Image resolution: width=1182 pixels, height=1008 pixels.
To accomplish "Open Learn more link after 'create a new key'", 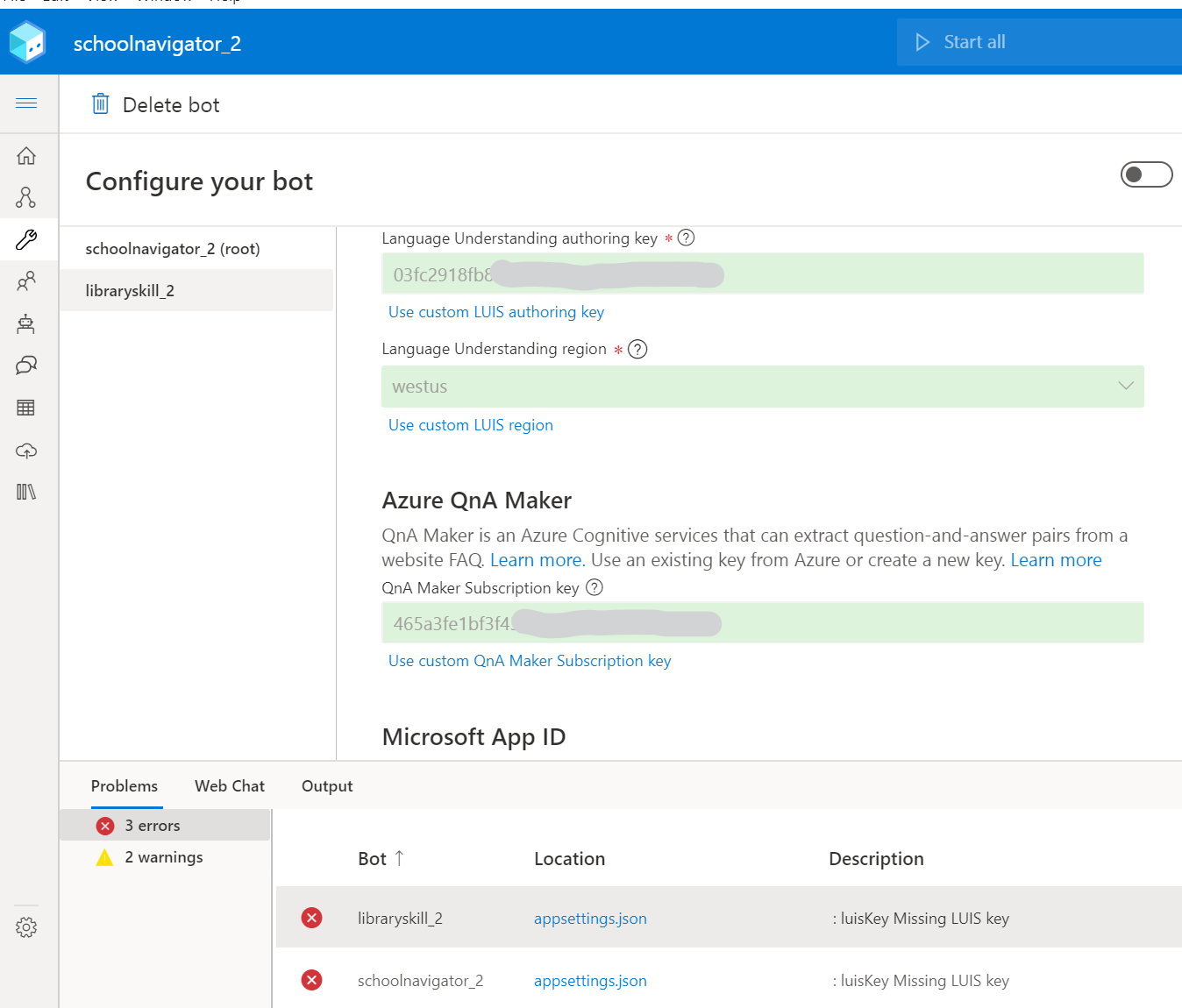I will 1056,560.
